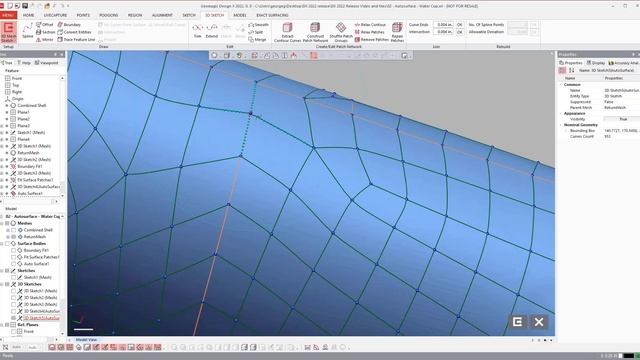Click the red MENU button
The image size is (640, 360).
coord(8,15)
